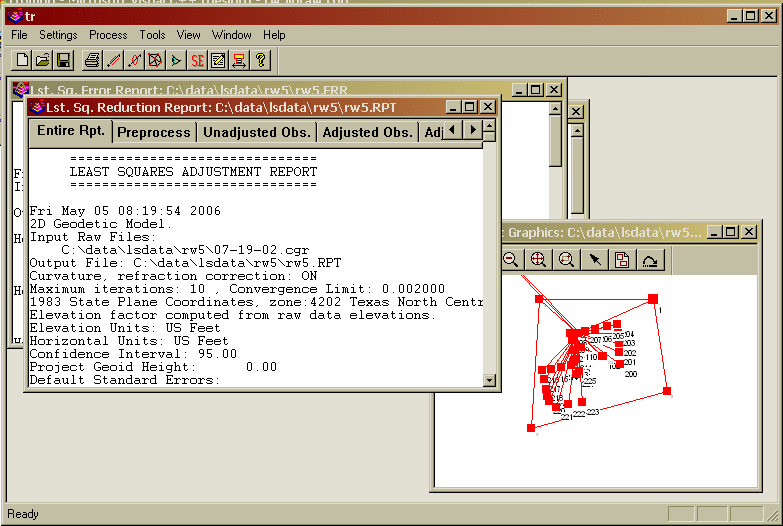Image resolution: width=783 pixels, height=526 pixels.
Task: Click the blue eye process icon
Action: [x=176, y=60]
